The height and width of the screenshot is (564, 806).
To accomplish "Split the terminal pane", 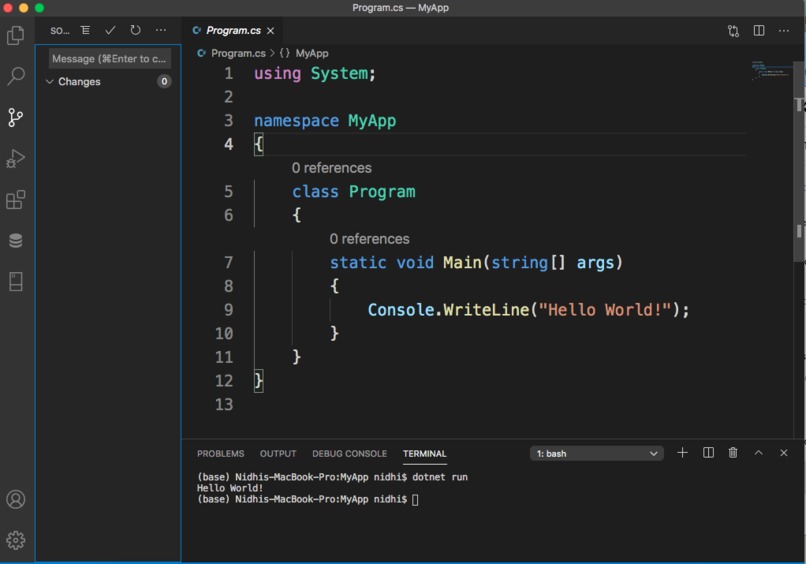I will [708, 452].
